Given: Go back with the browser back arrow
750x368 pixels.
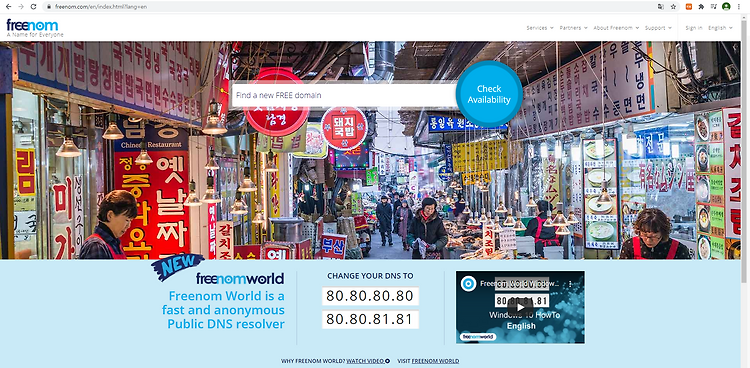Looking at the screenshot, I should [x=8, y=7].
